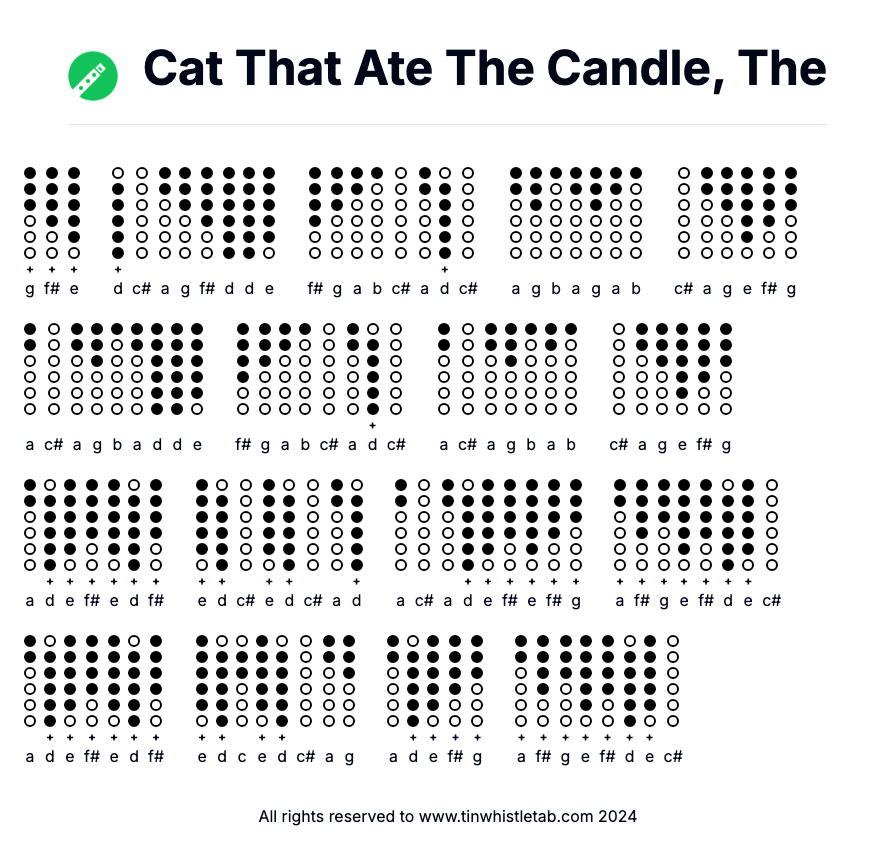Viewport: 896px width, 849px height.
Task: Click the very first fingering diagram of the tune
Action: coord(30,213)
